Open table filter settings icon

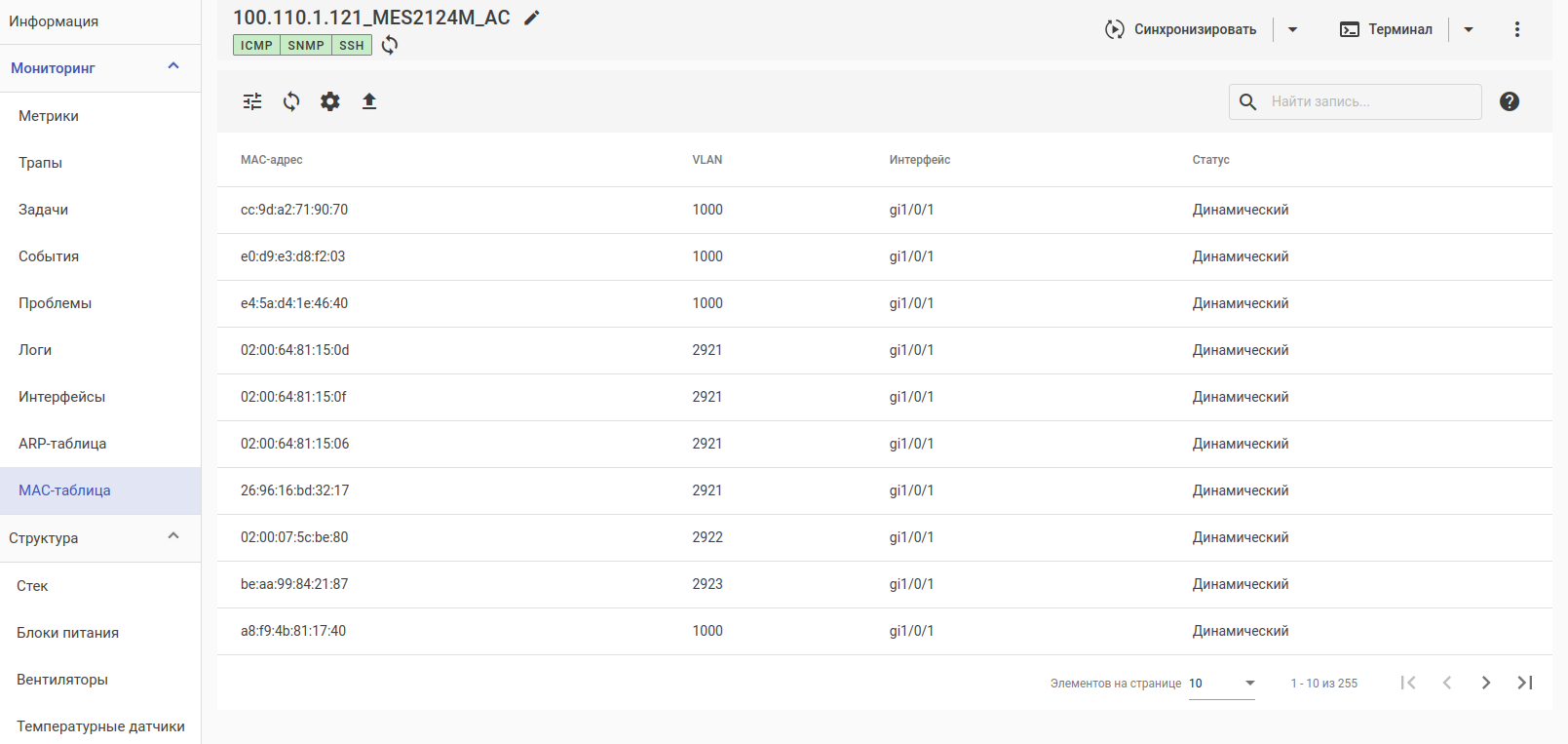[252, 101]
